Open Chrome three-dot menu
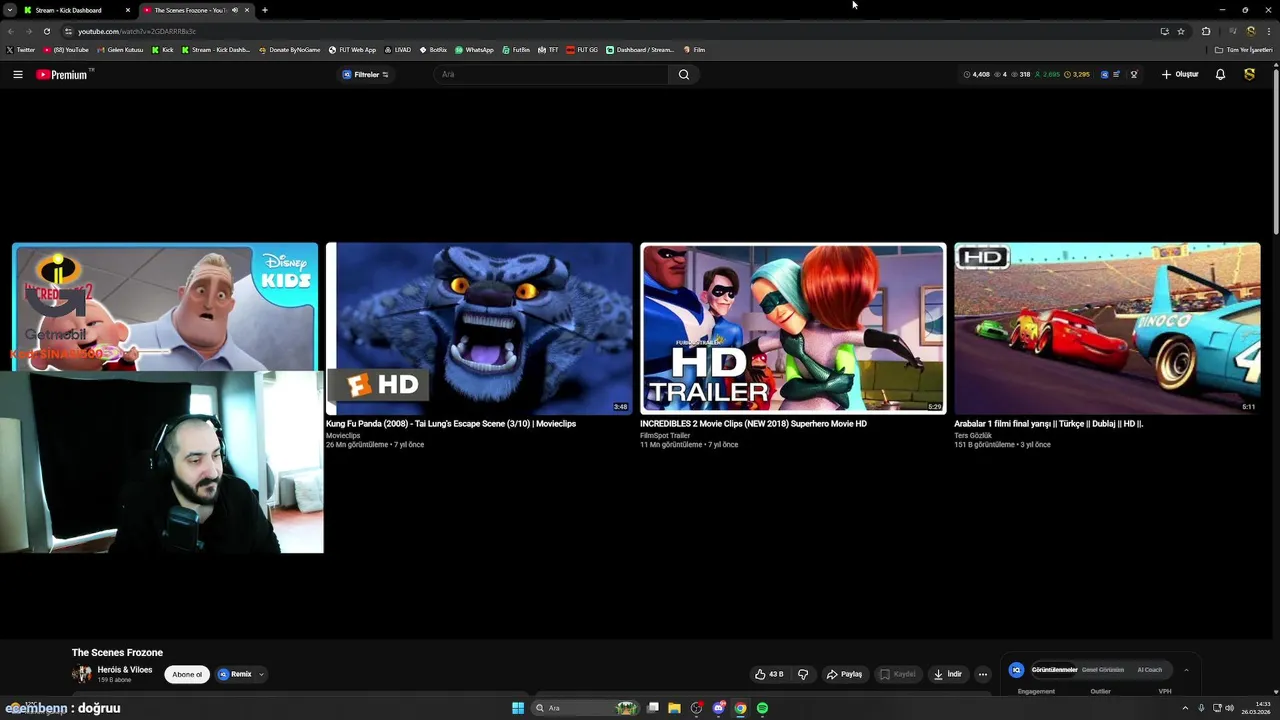Image resolution: width=1280 pixels, height=720 pixels. [1267, 31]
